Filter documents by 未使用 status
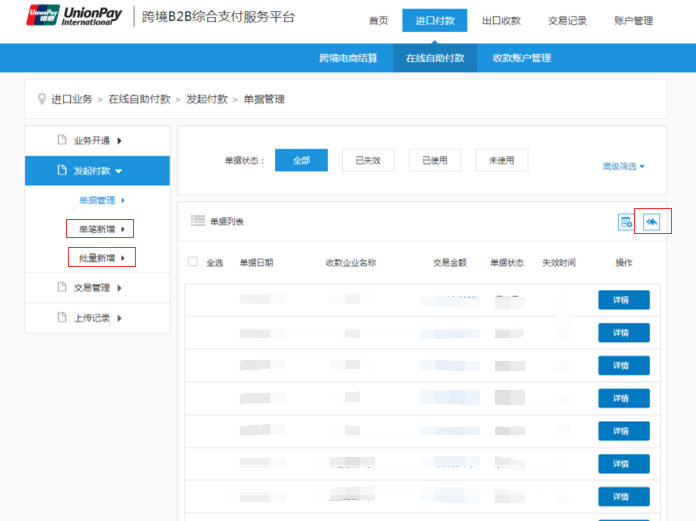Image resolution: width=696 pixels, height=521 pixels. 501,160
